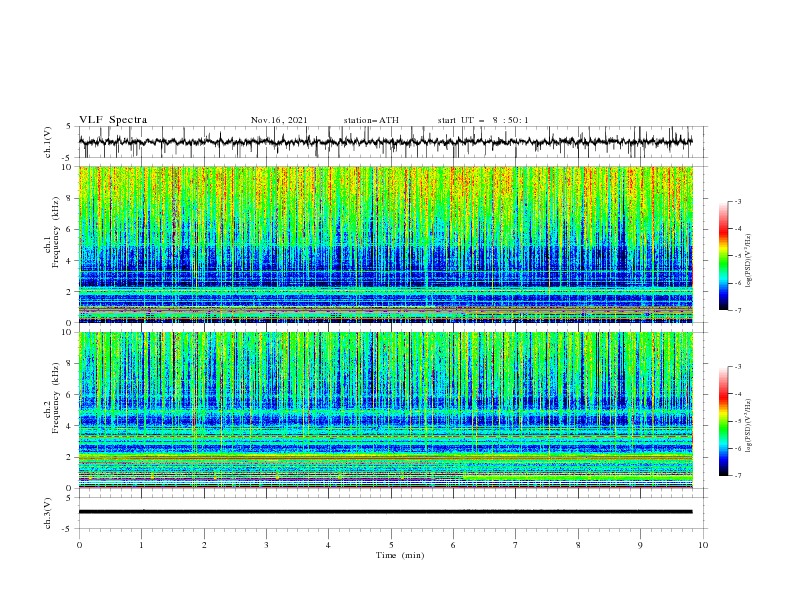The width and height of the screenshot is (792, 612).
Task: Click the "start UT = 8 :50: 1" text
Action: (x=483, y=120)
